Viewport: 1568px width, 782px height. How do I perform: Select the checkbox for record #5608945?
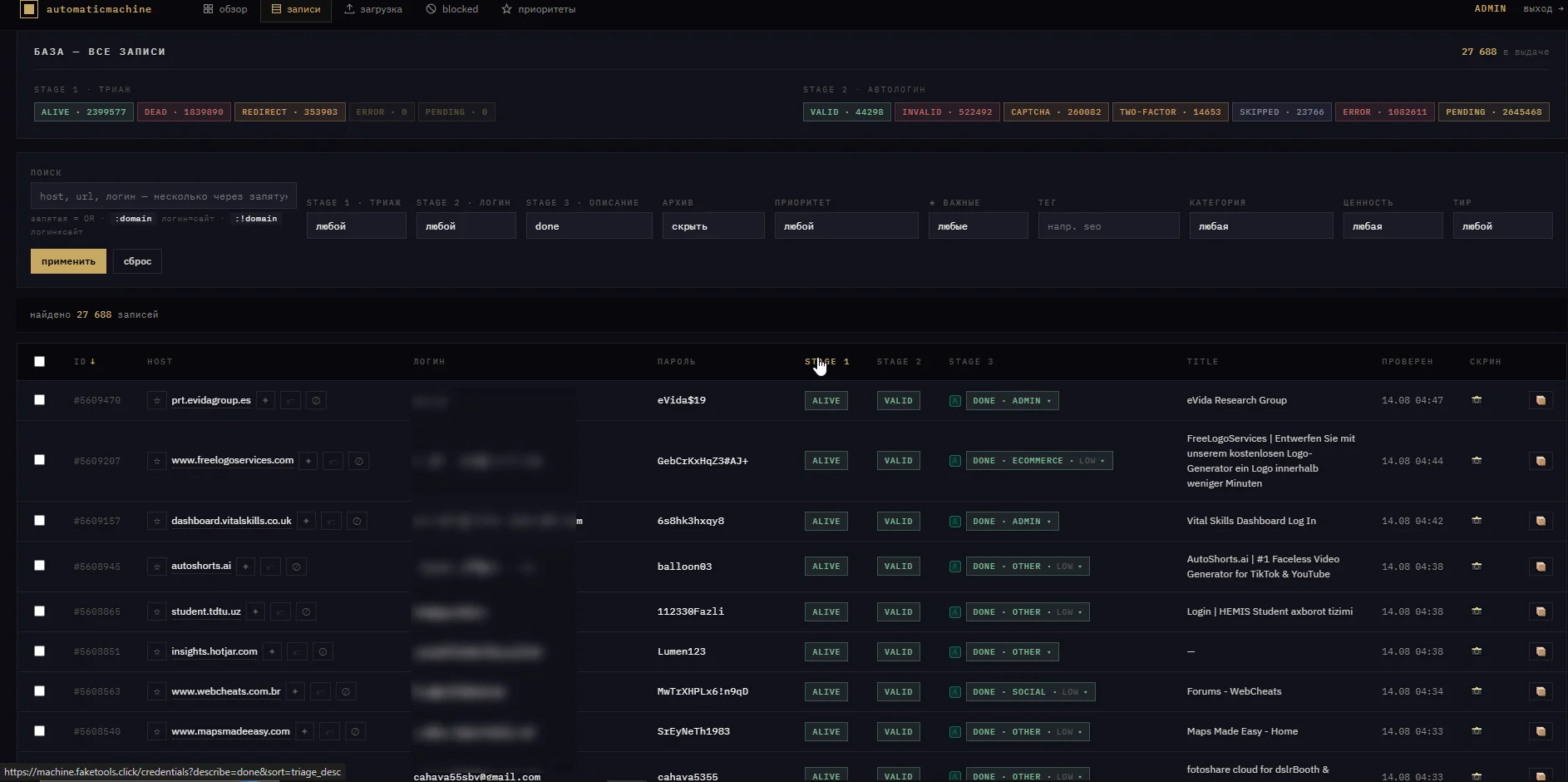click(39, 566)
